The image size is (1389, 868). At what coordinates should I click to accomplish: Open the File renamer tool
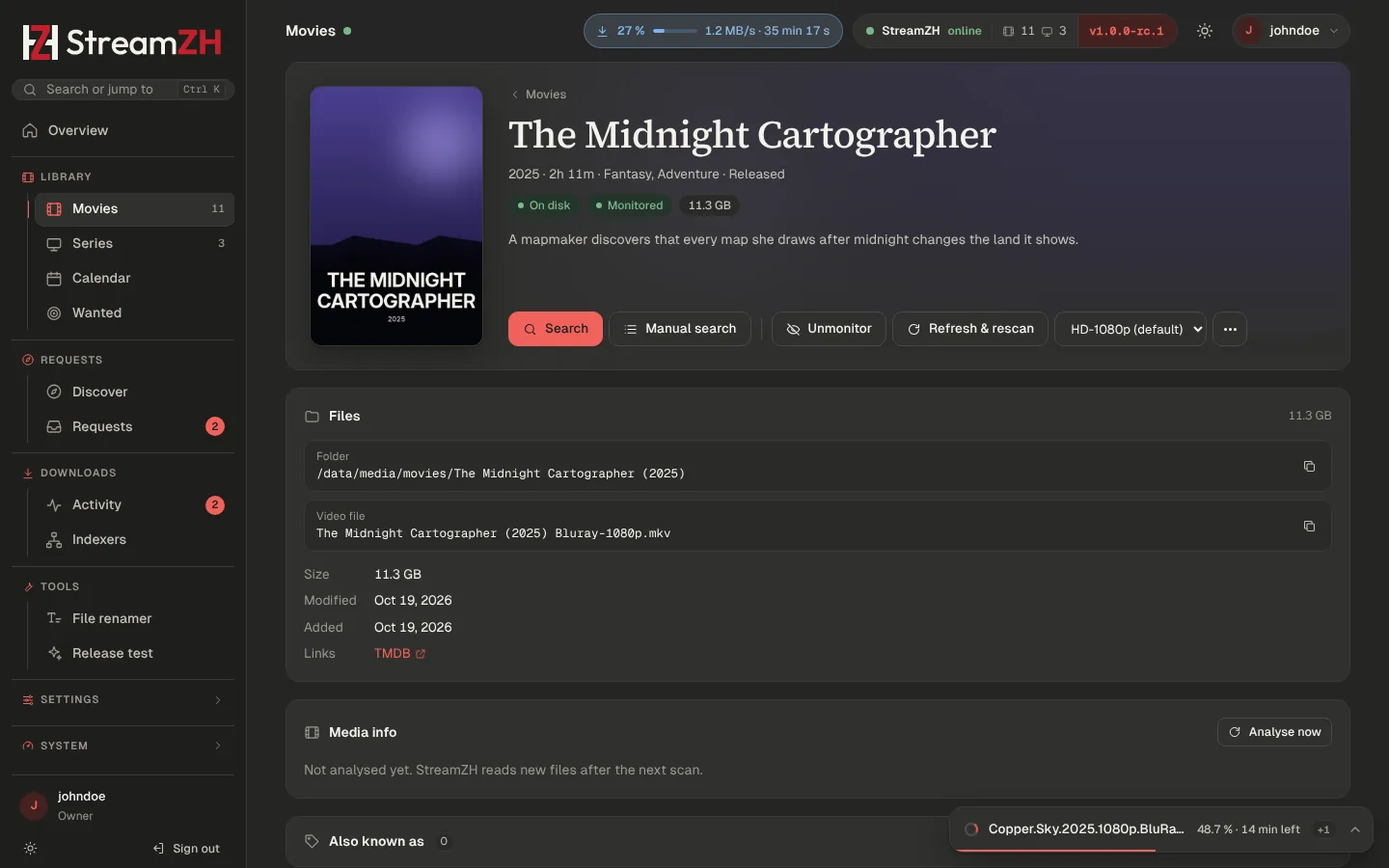pos(134,618)
